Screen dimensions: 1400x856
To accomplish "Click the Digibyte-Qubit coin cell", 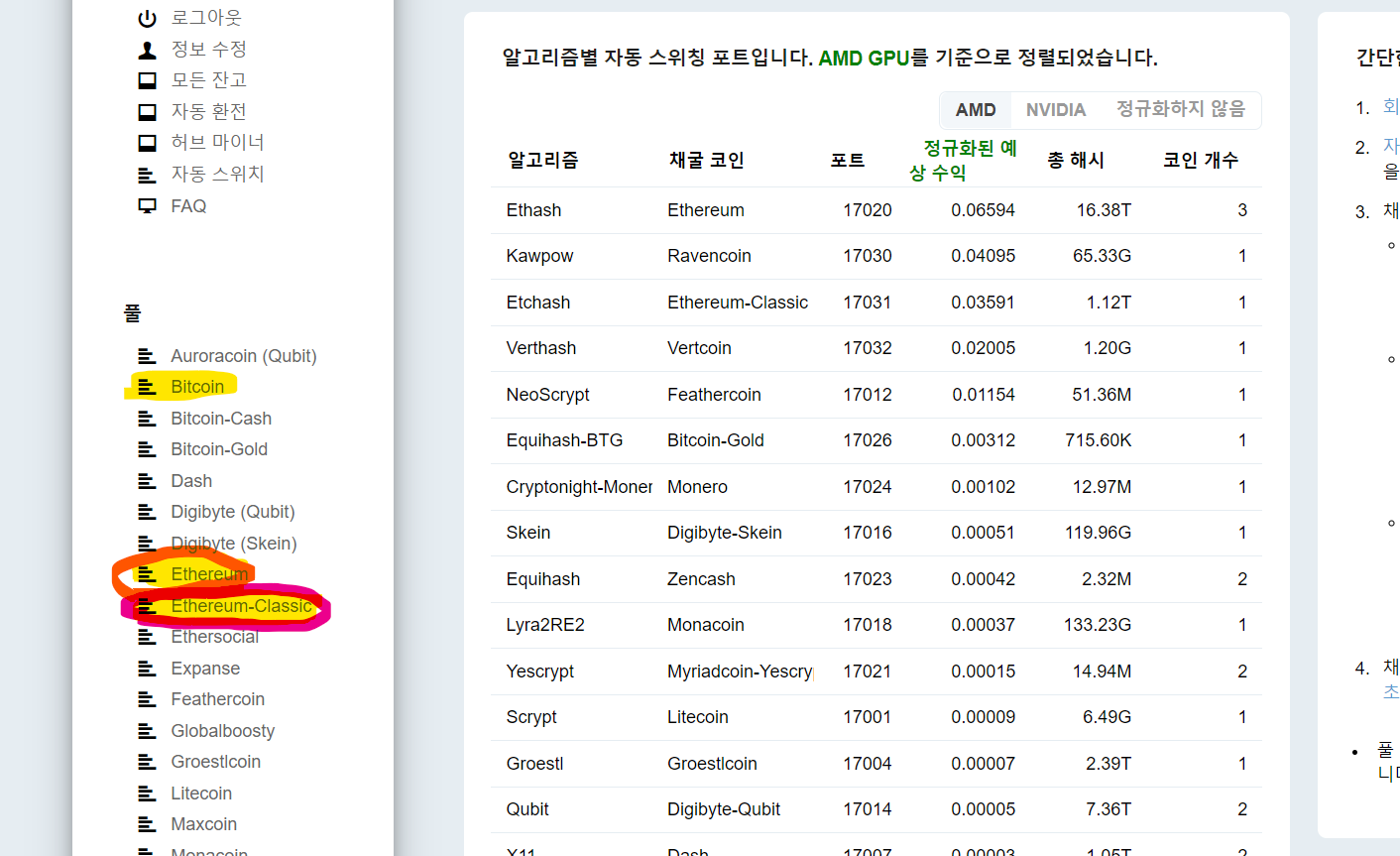I will coord(723,809).
